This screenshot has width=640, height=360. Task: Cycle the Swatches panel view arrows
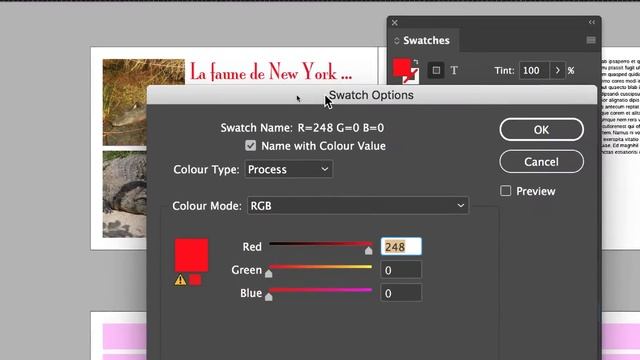pyautogui.click(x=396, y=41)
